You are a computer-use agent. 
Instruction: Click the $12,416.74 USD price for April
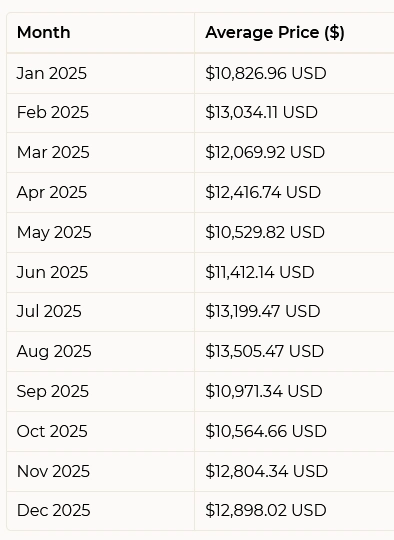pyautogui.click(x=263, y=192)
